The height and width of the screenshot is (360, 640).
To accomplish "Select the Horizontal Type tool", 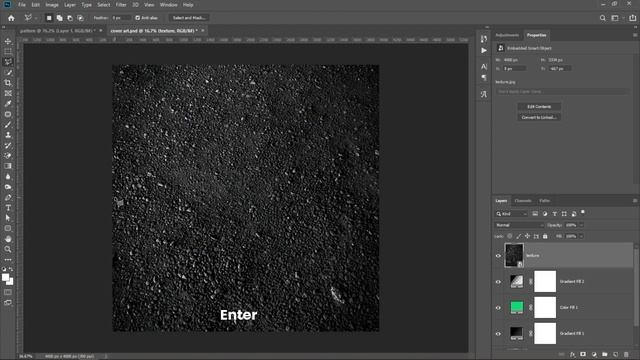I will pos(8,208).
